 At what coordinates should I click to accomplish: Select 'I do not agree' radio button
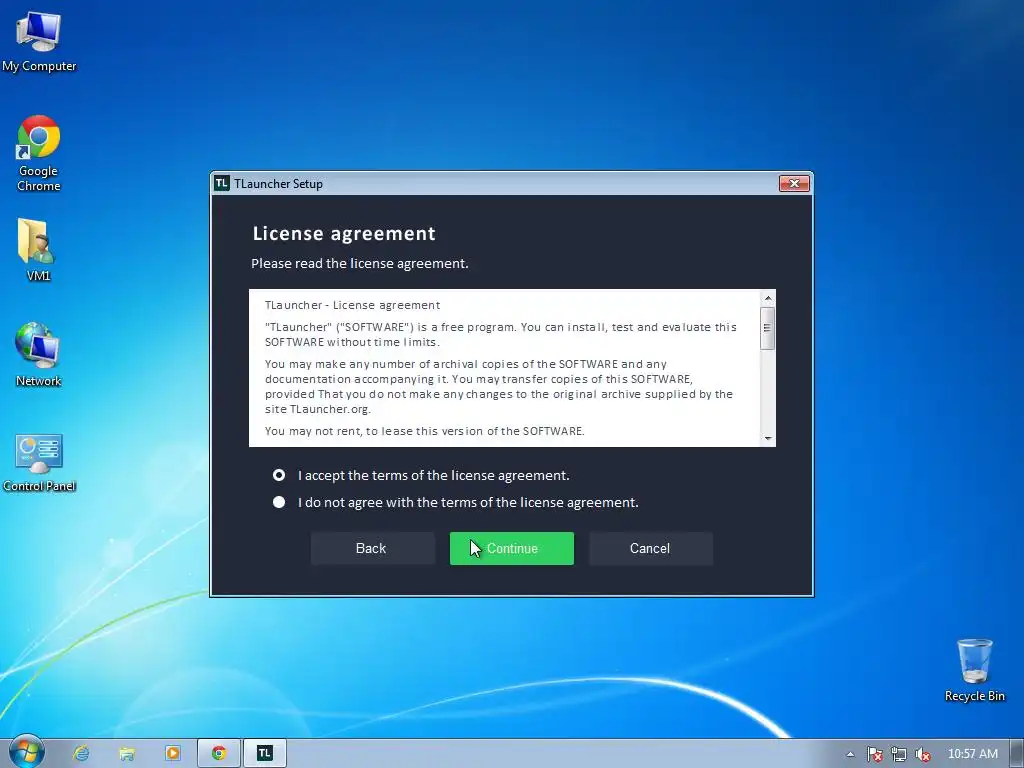(279, 502)
